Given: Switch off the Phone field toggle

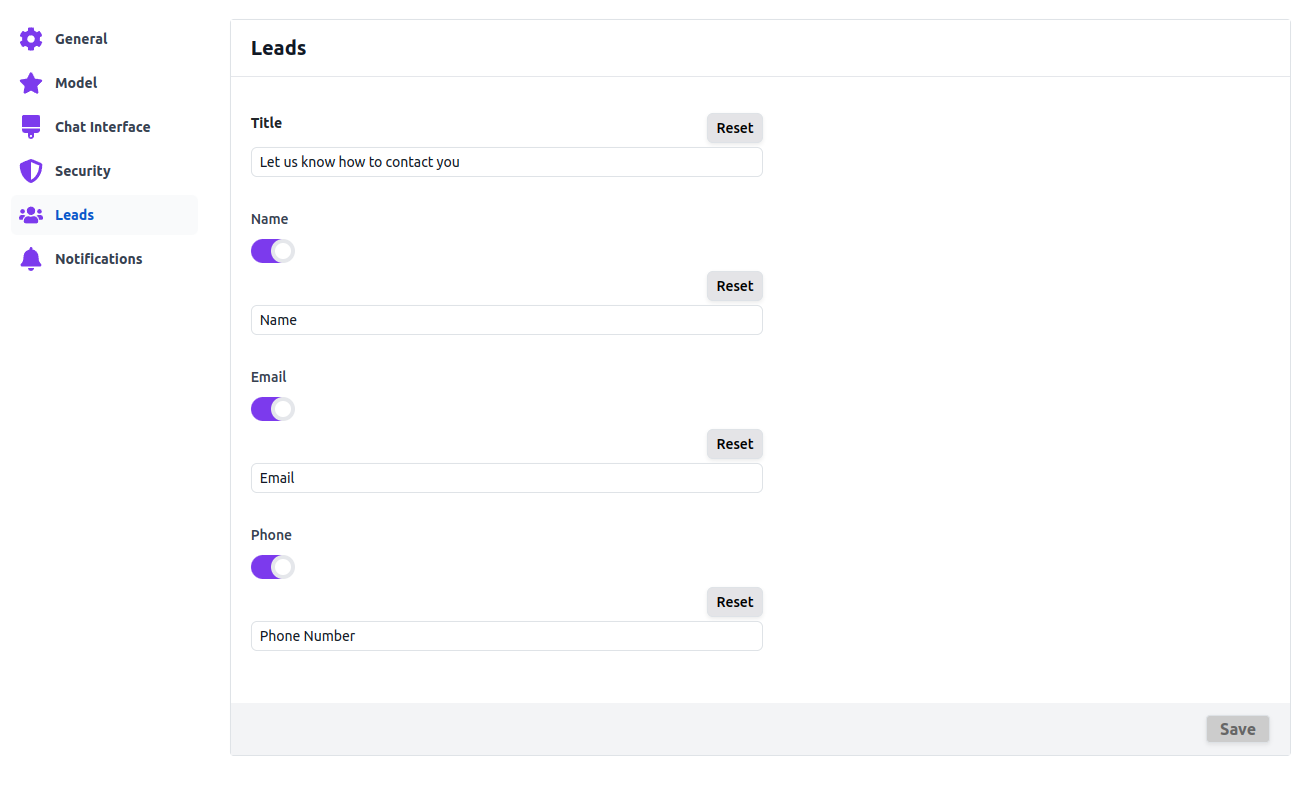Looking at the screenshot, I should tap(272, 567).
